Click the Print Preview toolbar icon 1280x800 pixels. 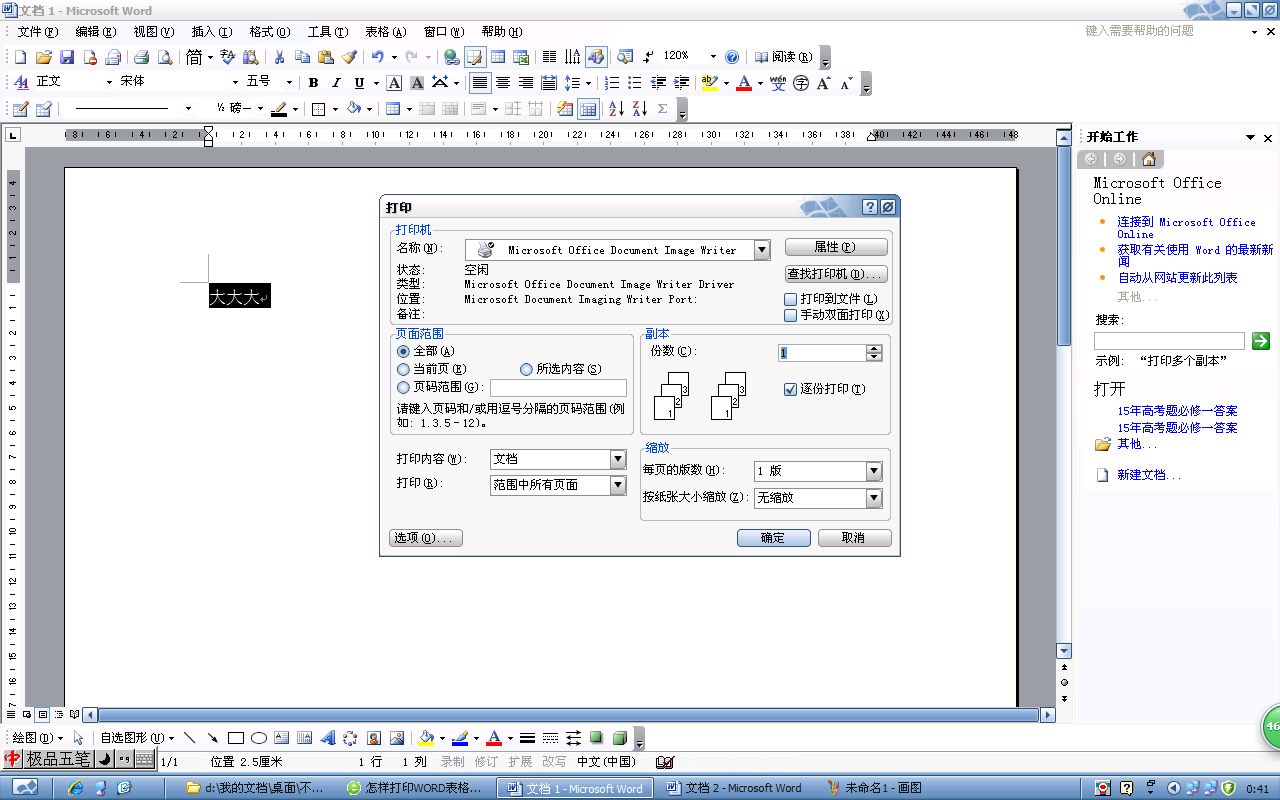coord(165,57)
